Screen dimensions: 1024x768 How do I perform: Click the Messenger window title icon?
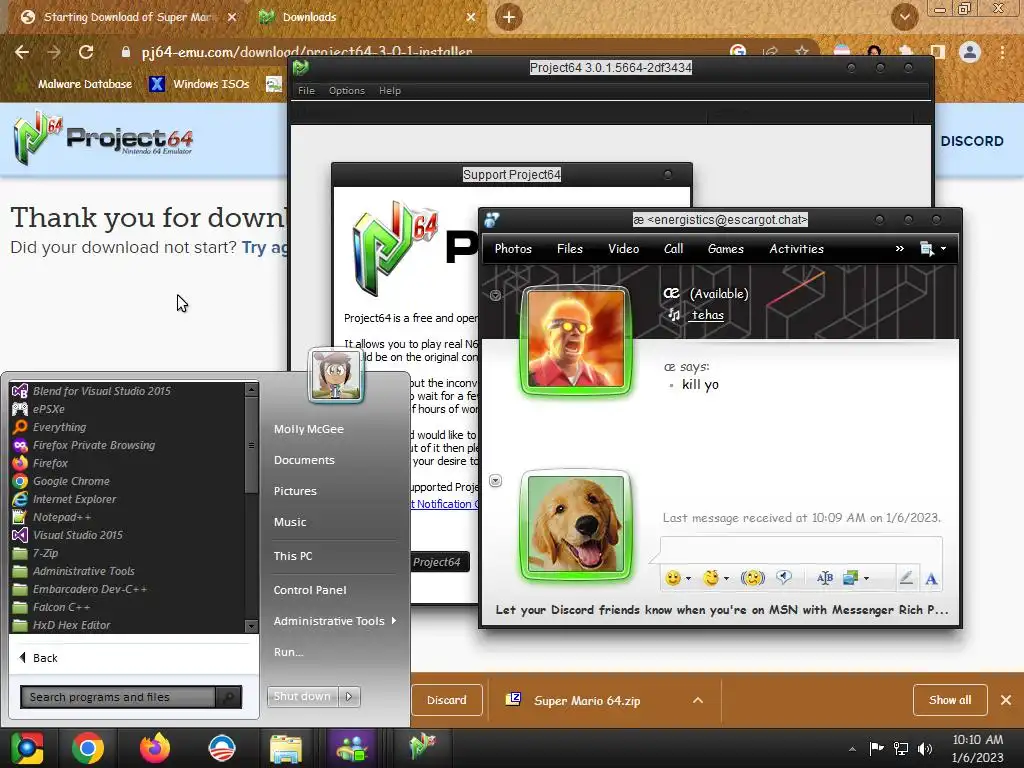492,220
